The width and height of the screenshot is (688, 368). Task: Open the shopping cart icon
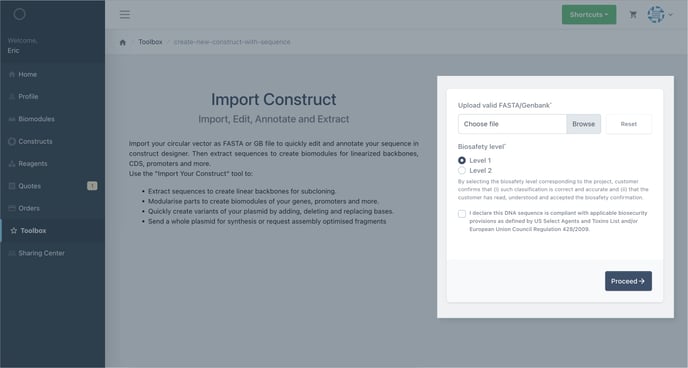tap(633, 14)
